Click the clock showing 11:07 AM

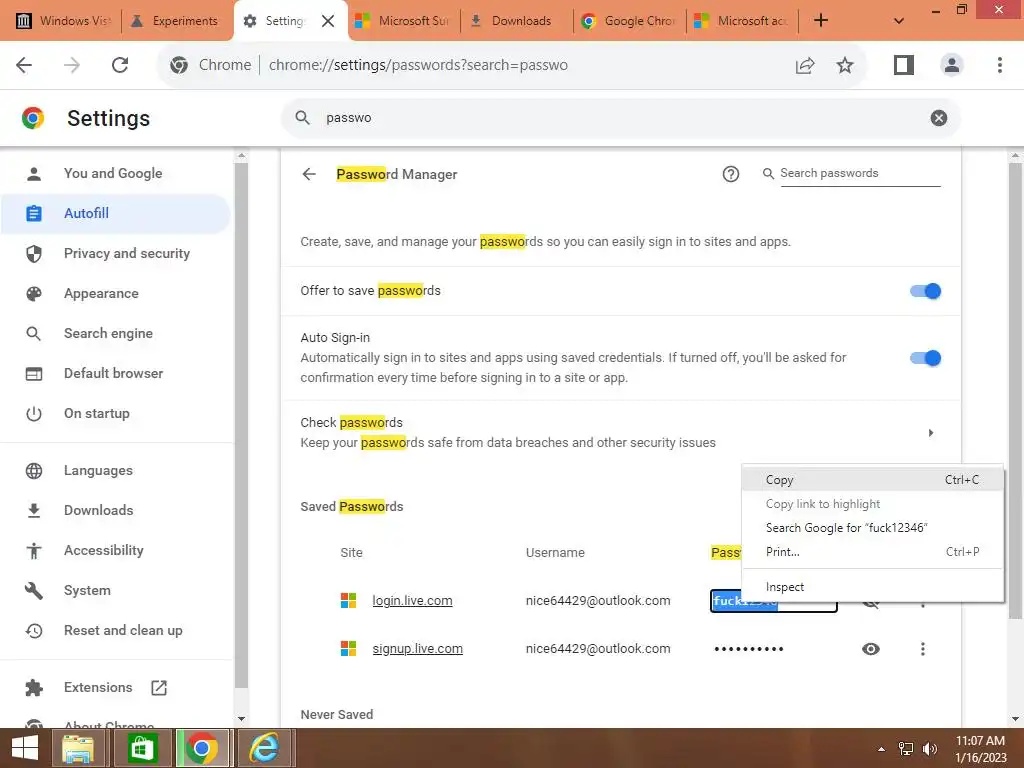click(980, 741)
